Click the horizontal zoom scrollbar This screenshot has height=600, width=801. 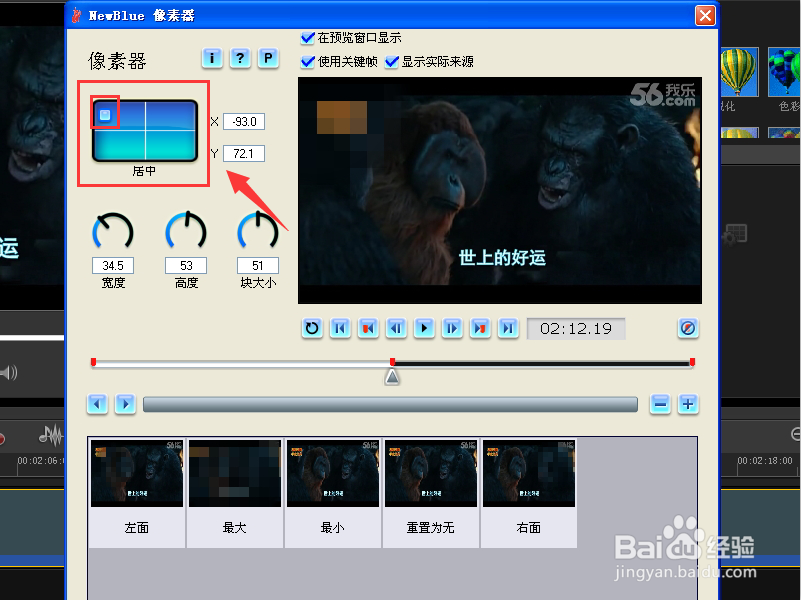pos(390,404)
